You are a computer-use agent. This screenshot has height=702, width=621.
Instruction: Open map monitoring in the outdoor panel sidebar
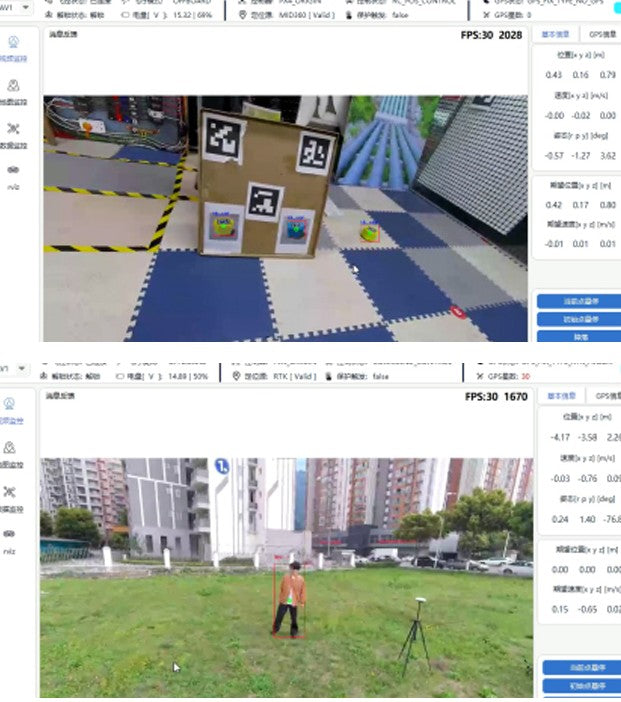10,454
